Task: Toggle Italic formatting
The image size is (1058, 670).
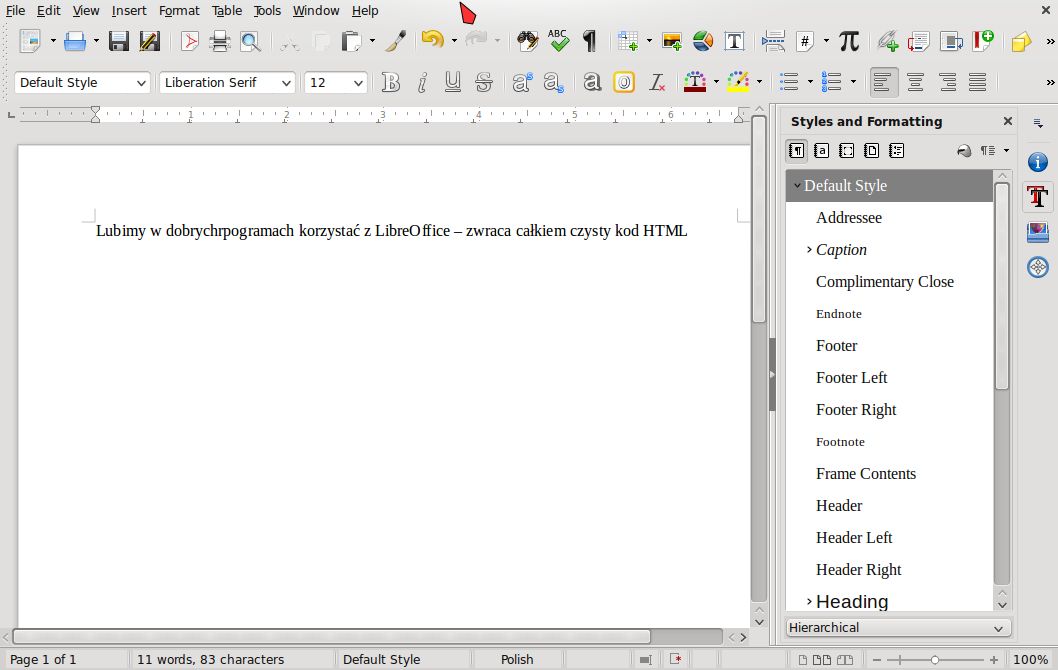Action: (x=422, y=82)
